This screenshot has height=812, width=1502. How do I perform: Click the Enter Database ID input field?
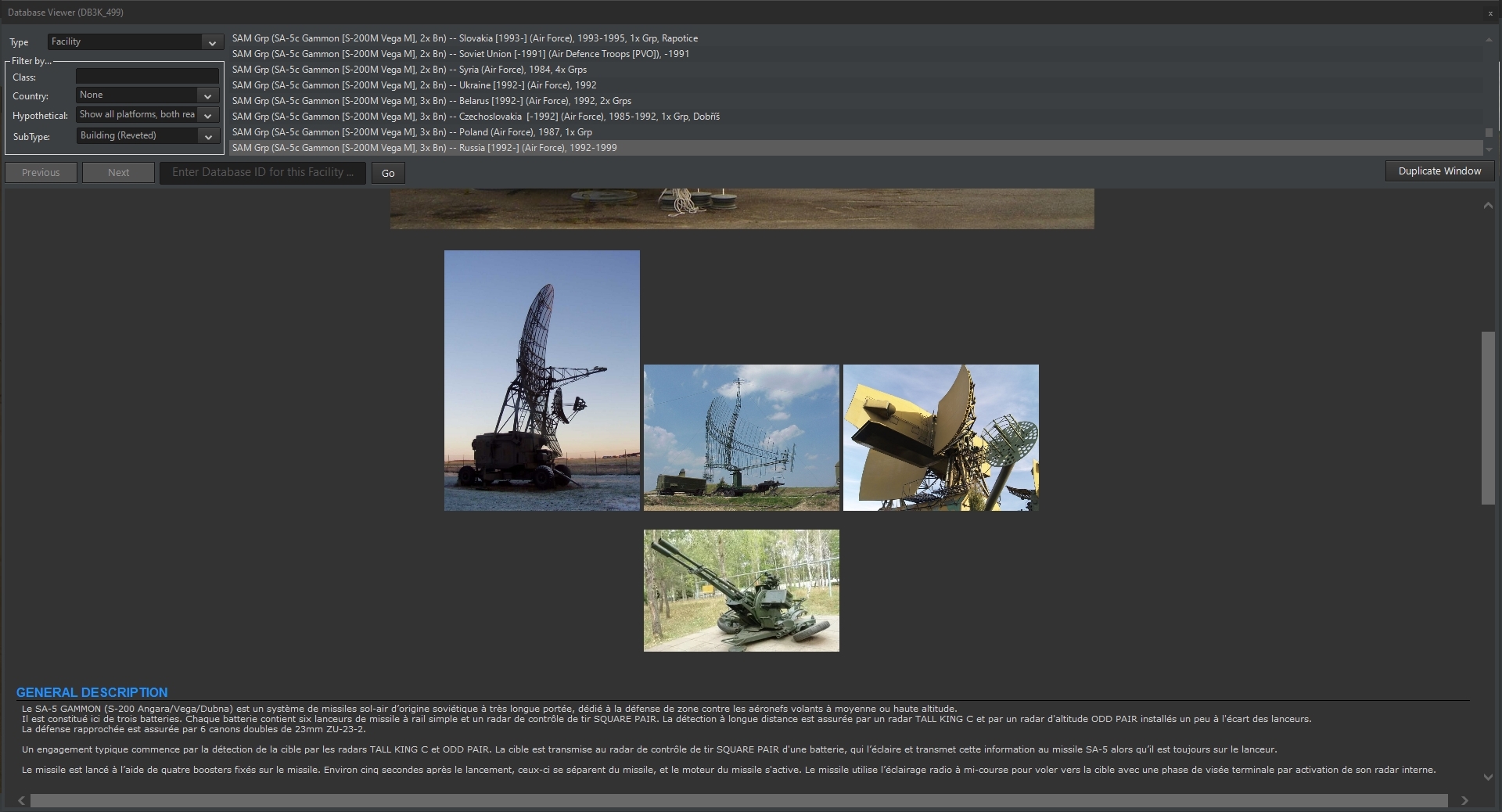tap(263, 173)
